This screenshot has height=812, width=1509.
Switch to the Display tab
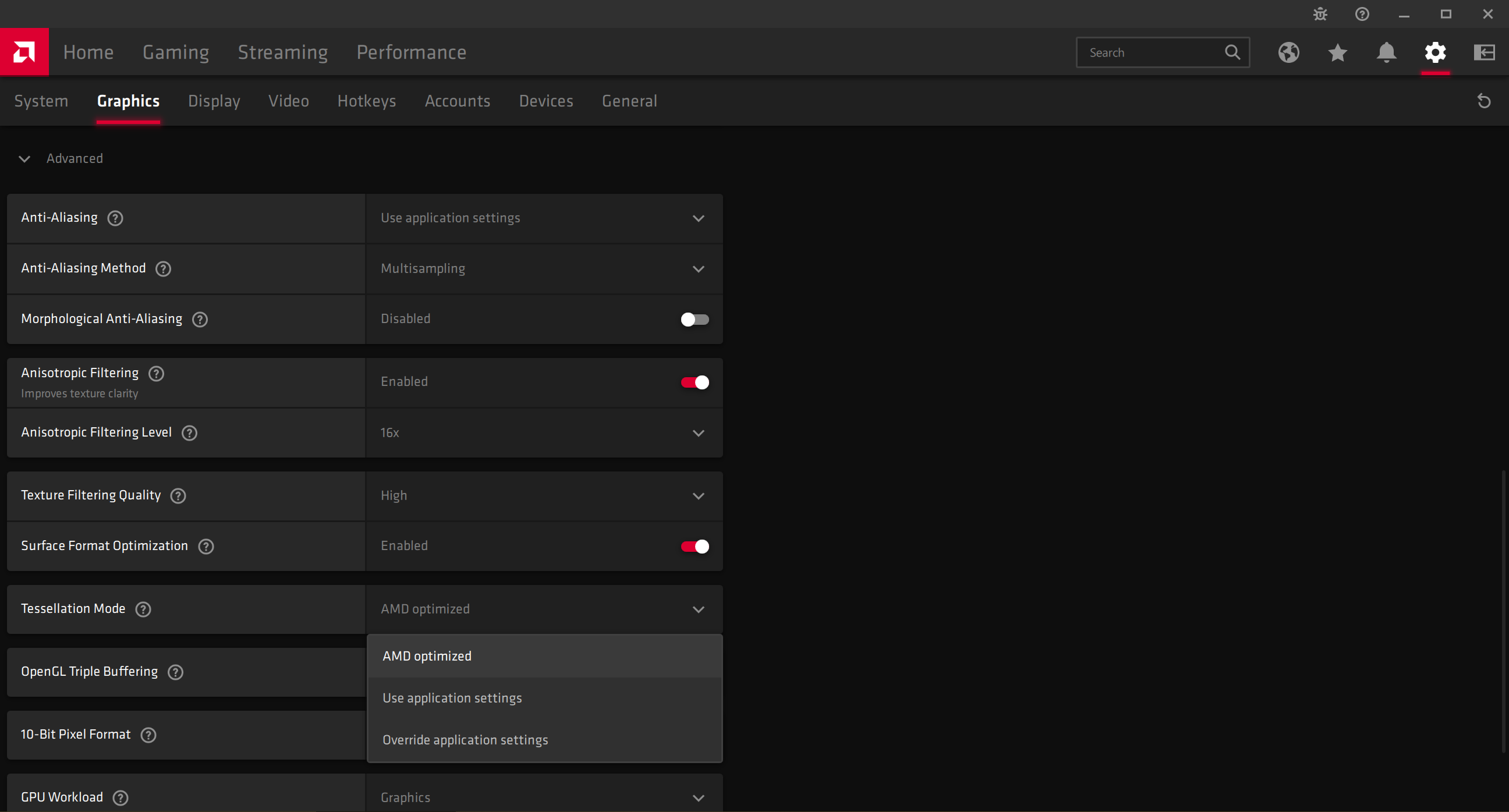214,101
